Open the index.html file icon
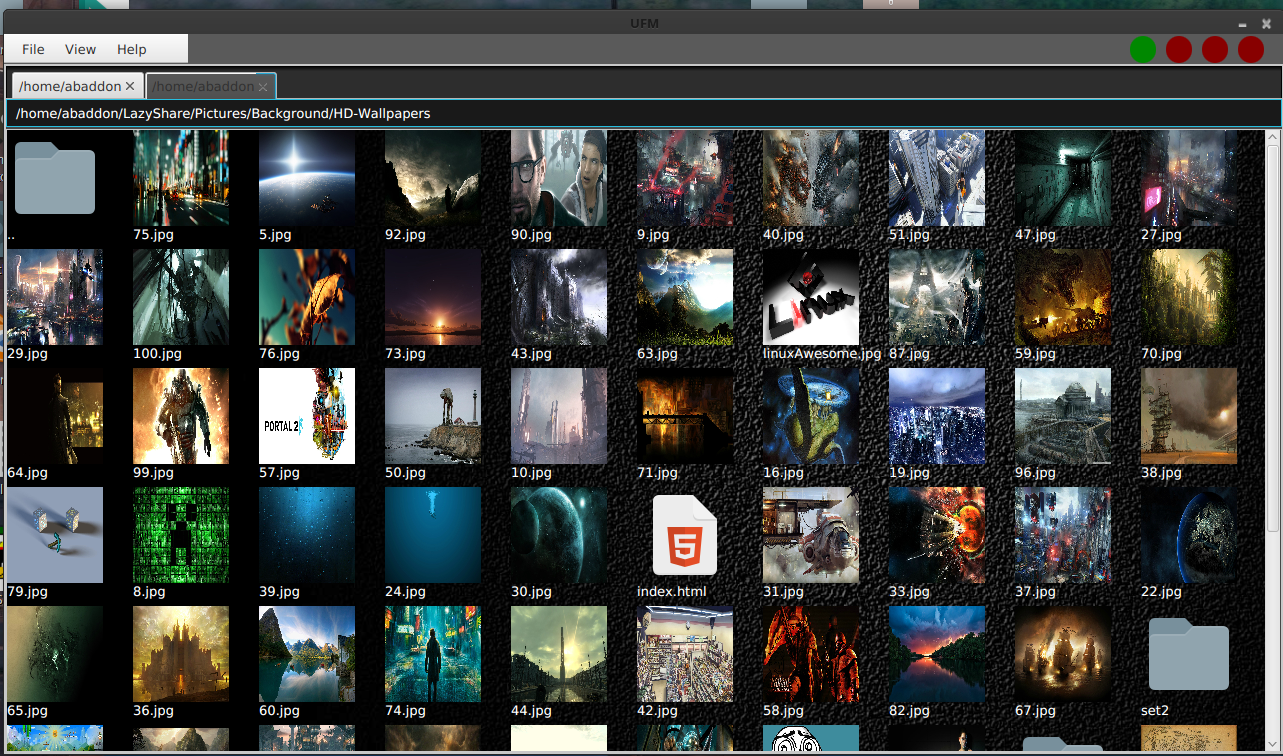The height and width of the screenshot is (756, 1283). (685, 535)
